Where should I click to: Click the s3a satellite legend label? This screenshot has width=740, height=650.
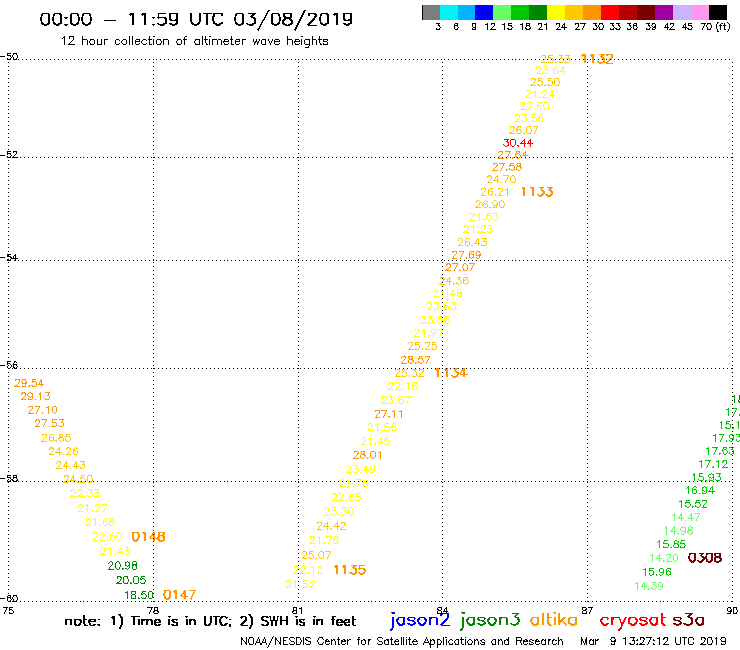pos(688,621)
